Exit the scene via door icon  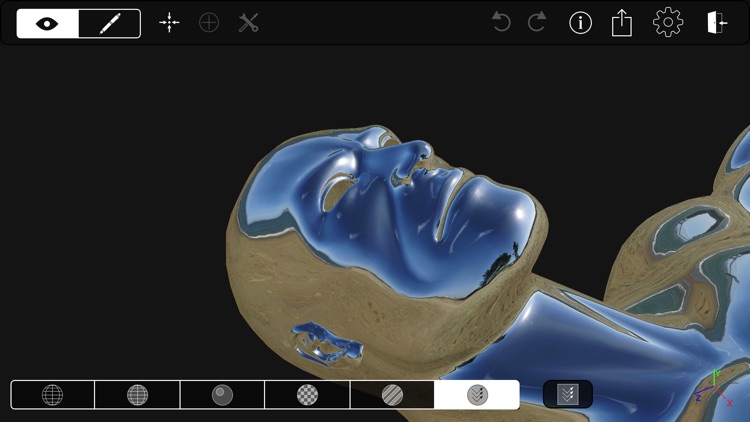(x=717, y=22)
